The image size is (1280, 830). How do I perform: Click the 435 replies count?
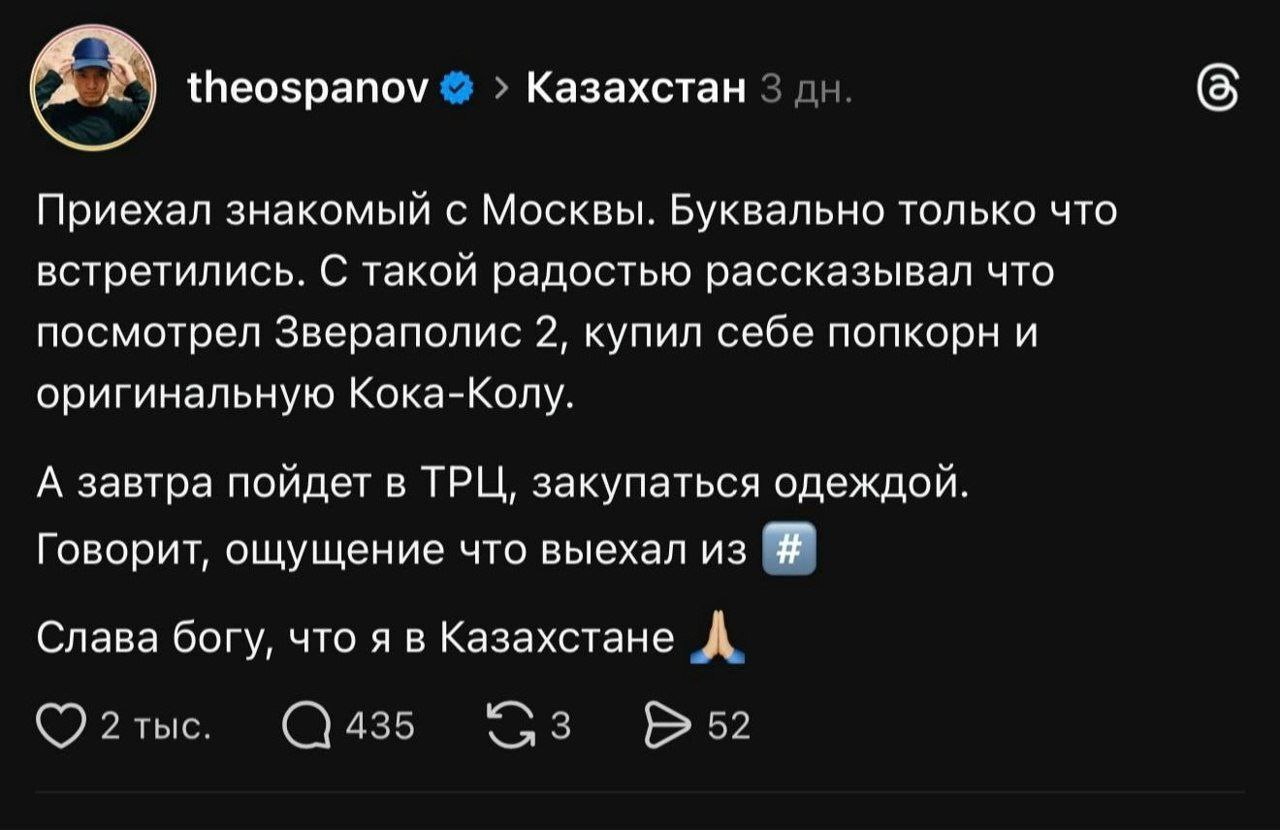click(x=379, y=725)
